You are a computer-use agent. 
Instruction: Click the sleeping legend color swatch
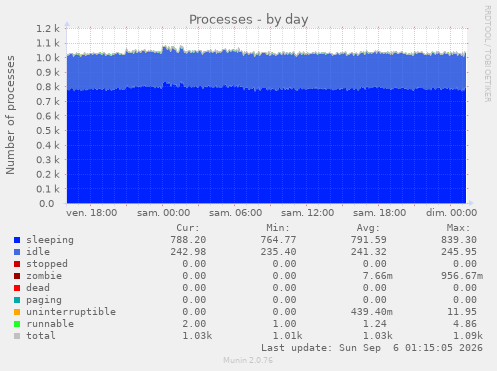[x=17, y=240]
